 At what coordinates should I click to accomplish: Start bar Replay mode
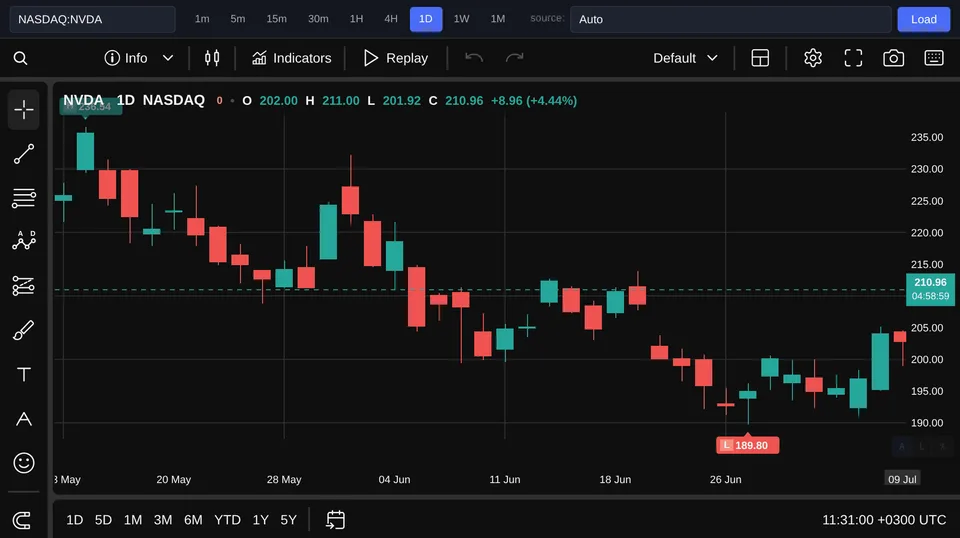pos(396,58)
